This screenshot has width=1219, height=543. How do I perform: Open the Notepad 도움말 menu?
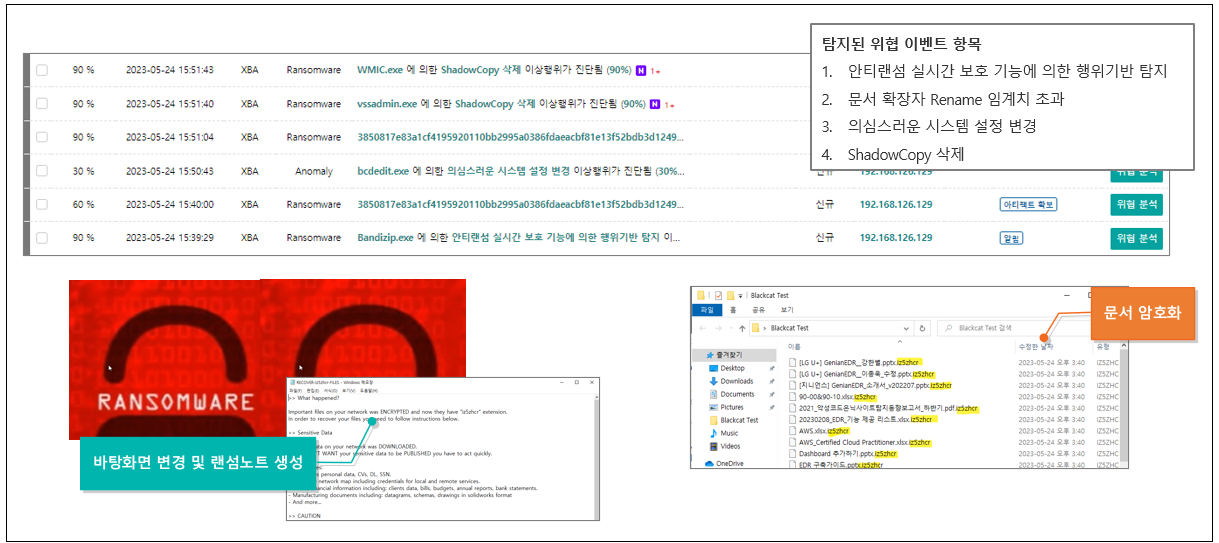click(369, 391)
